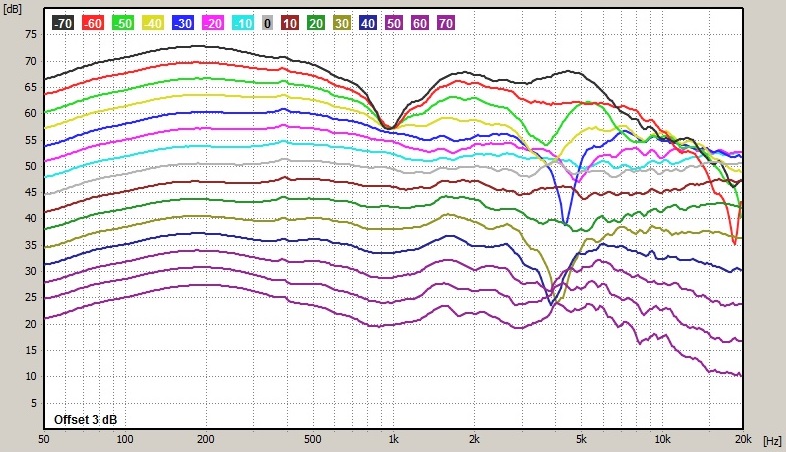Image resolution: width=786 pixels, height=452 pixels.
Task: Toggle the gray 0 degree legend entry
Action: [268, 22]
